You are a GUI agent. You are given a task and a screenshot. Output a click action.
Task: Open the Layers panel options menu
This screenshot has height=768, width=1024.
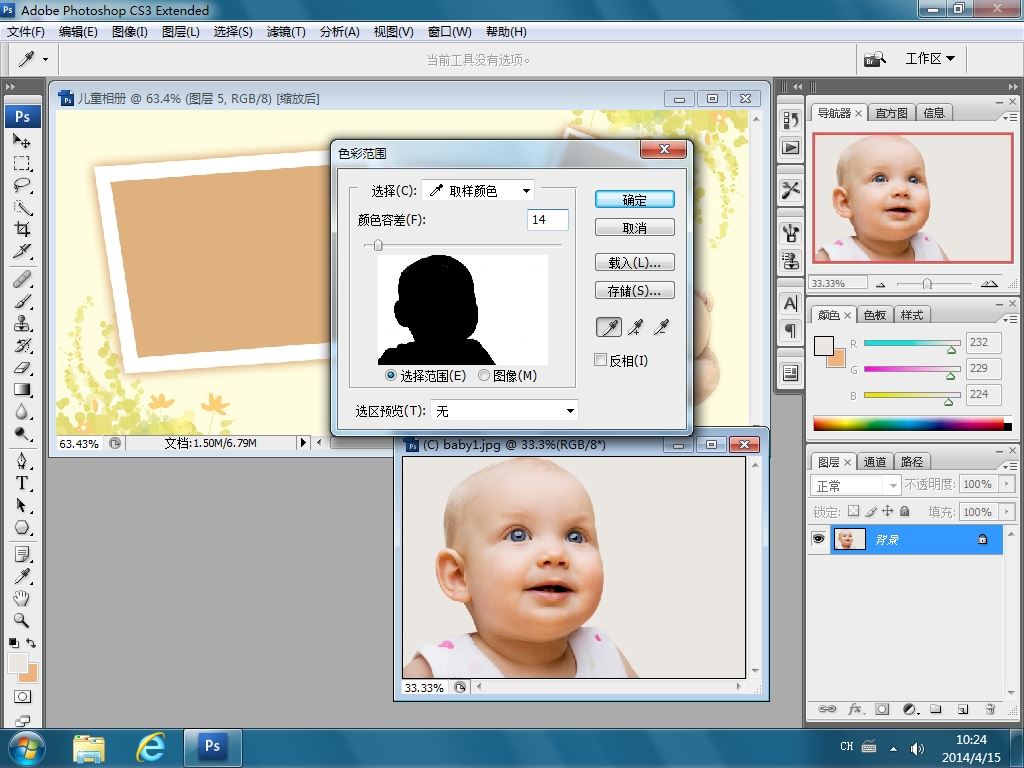[1010, 466]
